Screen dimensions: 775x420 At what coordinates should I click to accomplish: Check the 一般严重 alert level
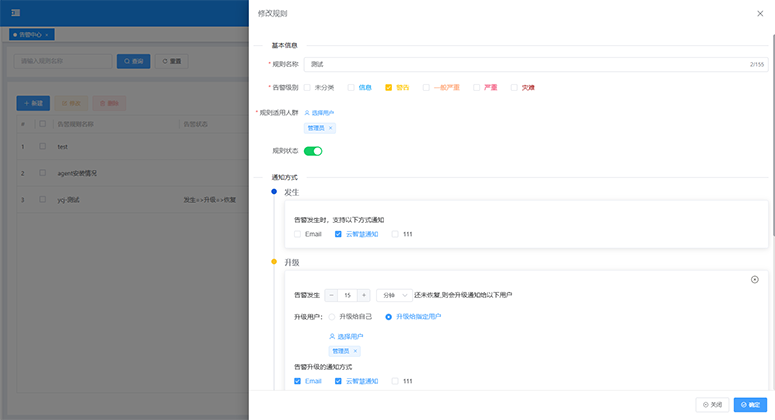click(x=426, y=87)
